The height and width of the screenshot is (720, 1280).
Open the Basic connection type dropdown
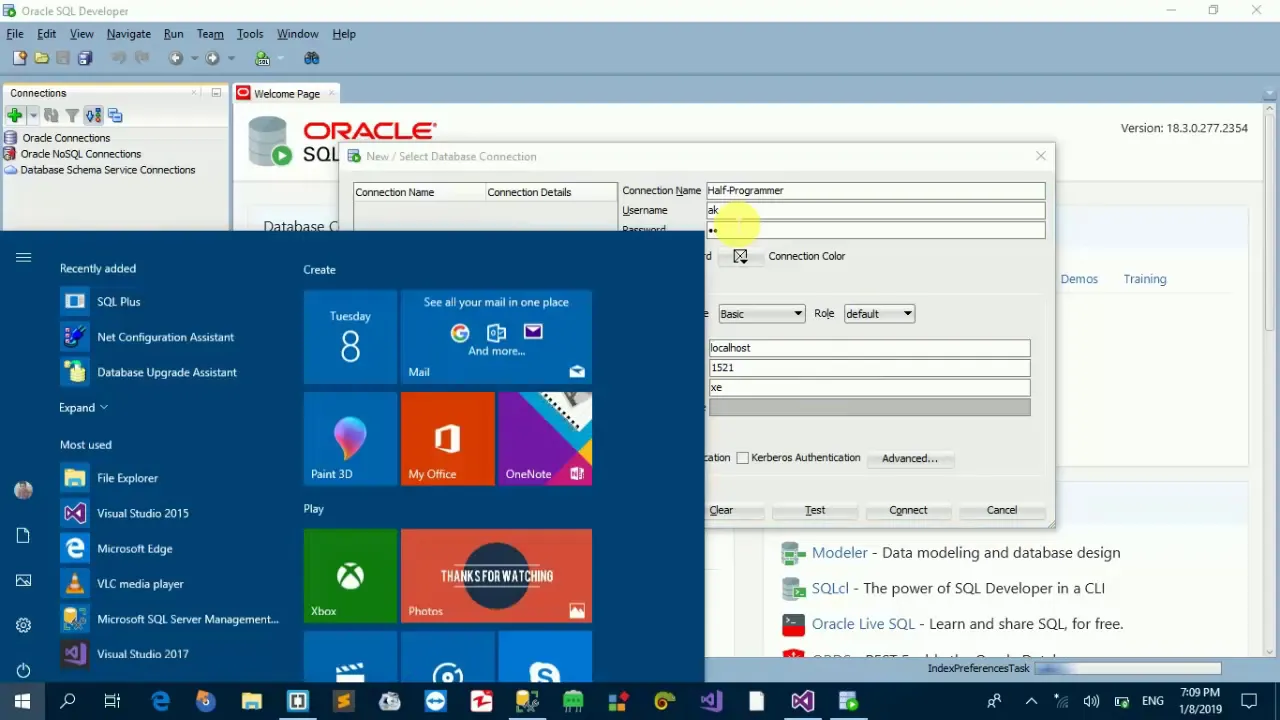[x=761, y=314]
